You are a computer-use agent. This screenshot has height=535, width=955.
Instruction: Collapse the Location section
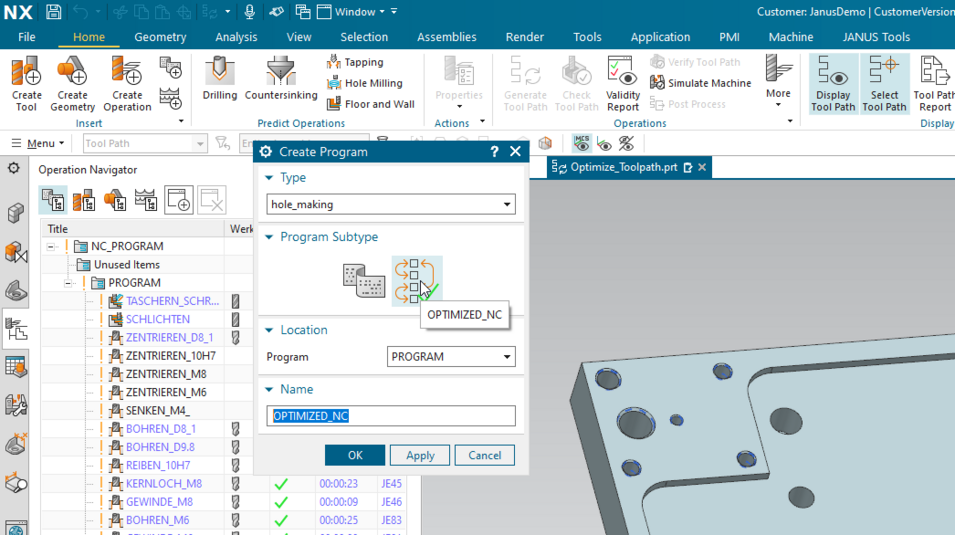[x=269, y=330]
